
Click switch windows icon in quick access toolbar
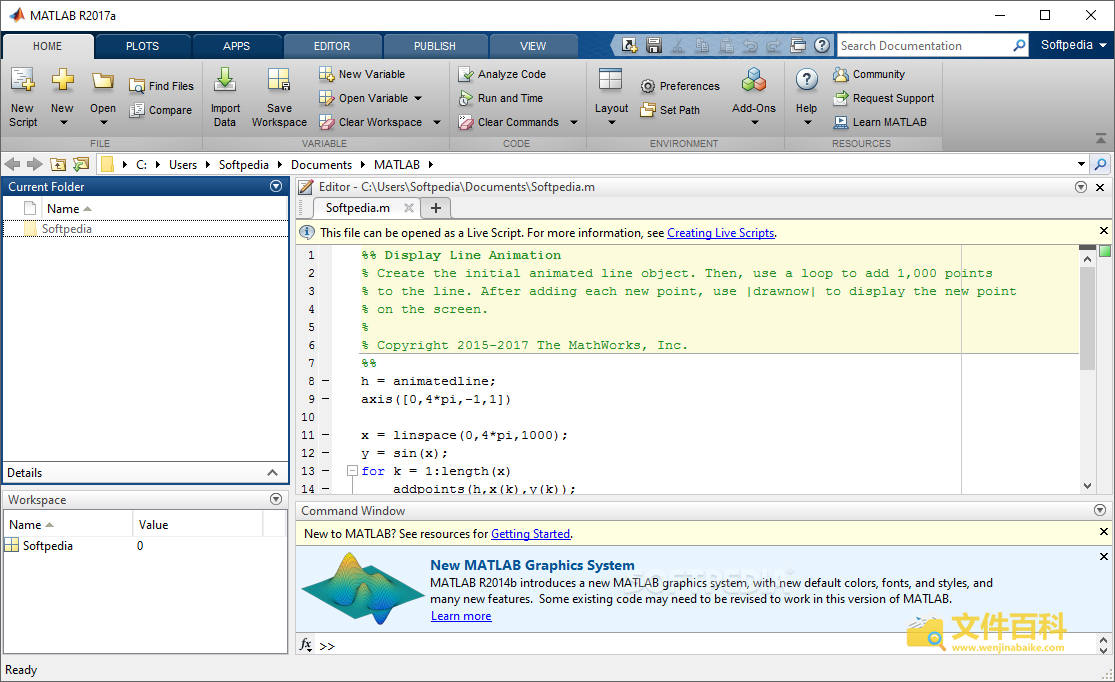pyautogui.click(x=798, y=46)
